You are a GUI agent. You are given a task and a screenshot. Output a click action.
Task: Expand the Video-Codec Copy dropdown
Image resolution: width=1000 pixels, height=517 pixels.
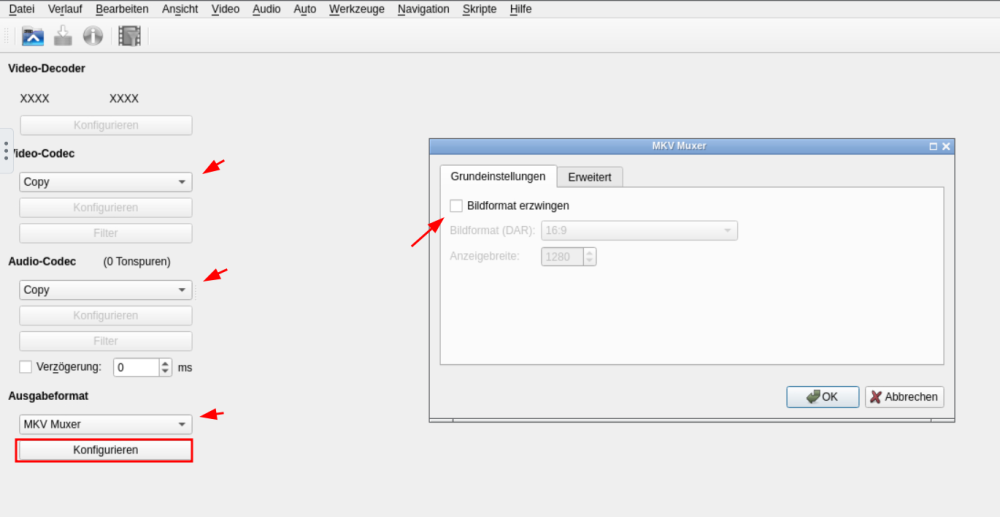coord(106,182)
